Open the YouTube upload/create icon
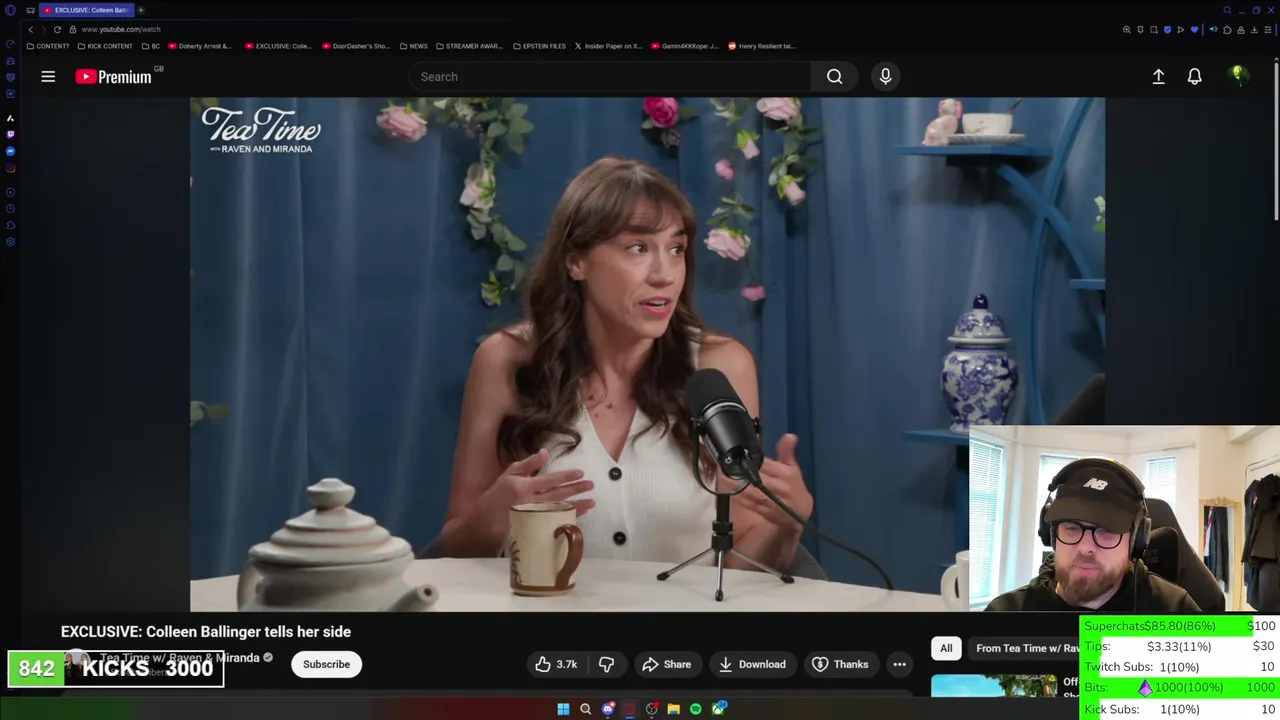The image size is (1280, 720). pyautogui.click(x=1158, y=76)
